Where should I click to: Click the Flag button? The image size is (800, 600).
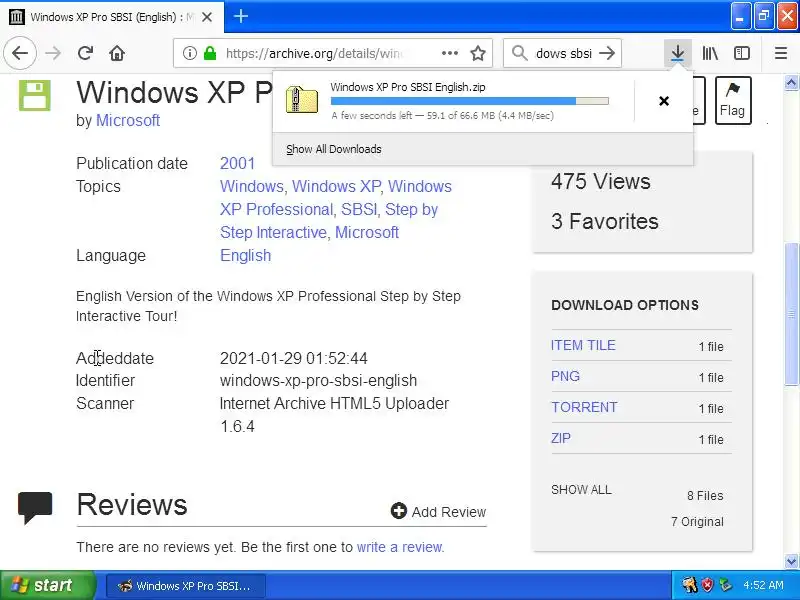tap(733, 100)
